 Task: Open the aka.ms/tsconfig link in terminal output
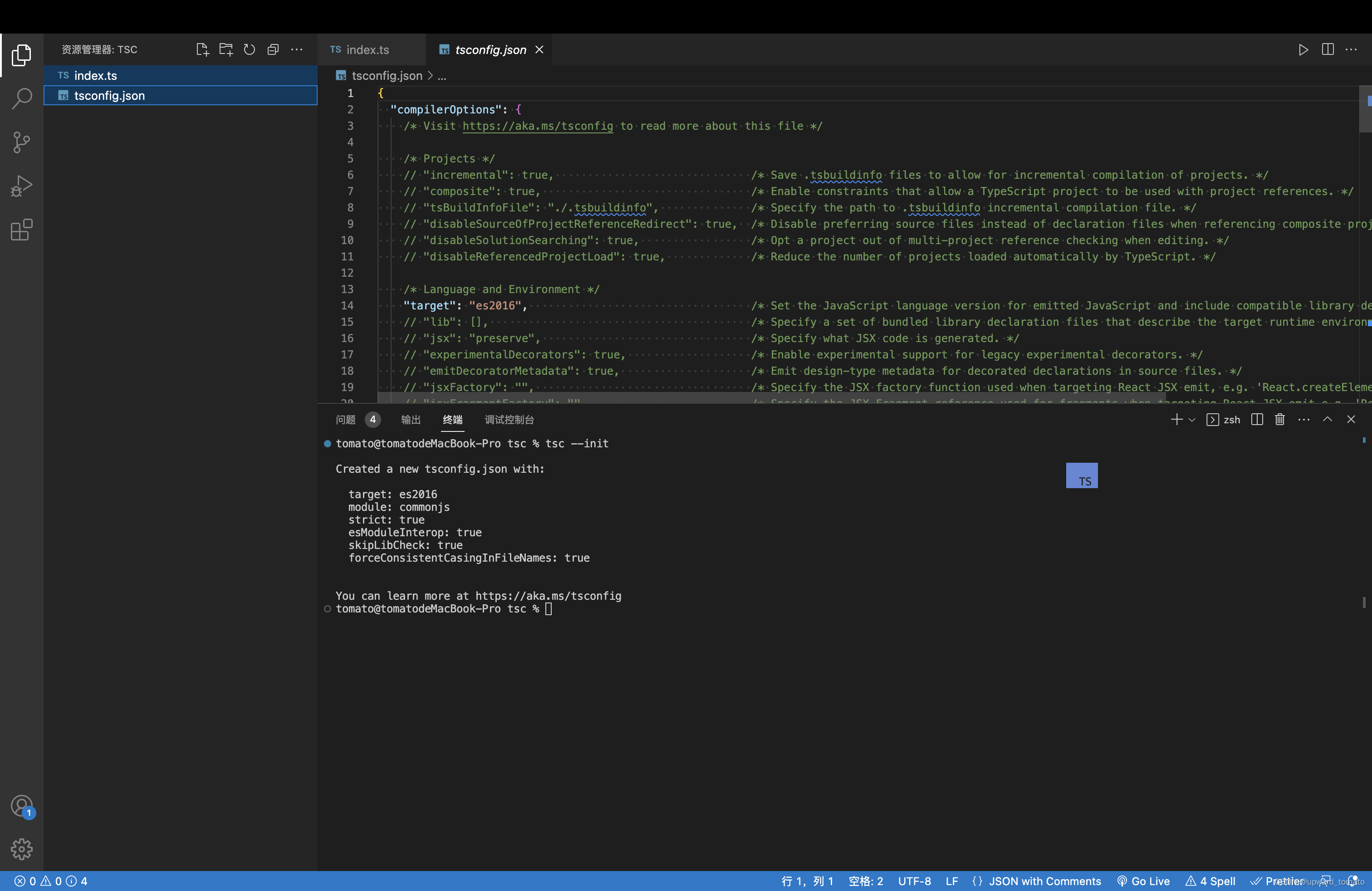[548, 596]
